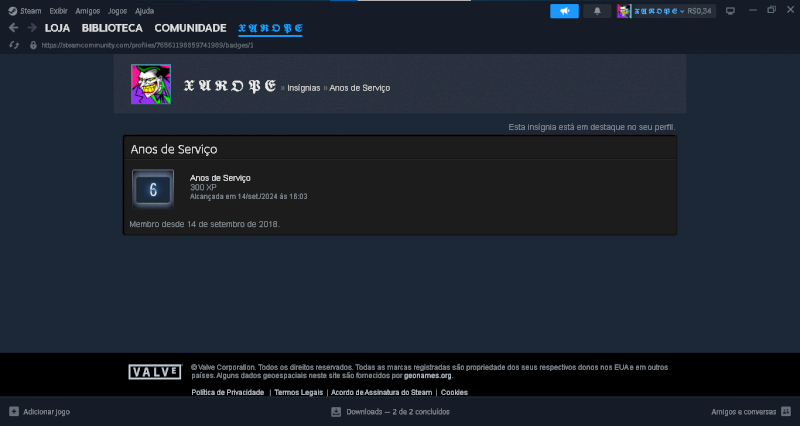The height and width of the screenshot is (426, 800).
Task: Click the Adicionar jogo label
Action: (x=46, y=412)
